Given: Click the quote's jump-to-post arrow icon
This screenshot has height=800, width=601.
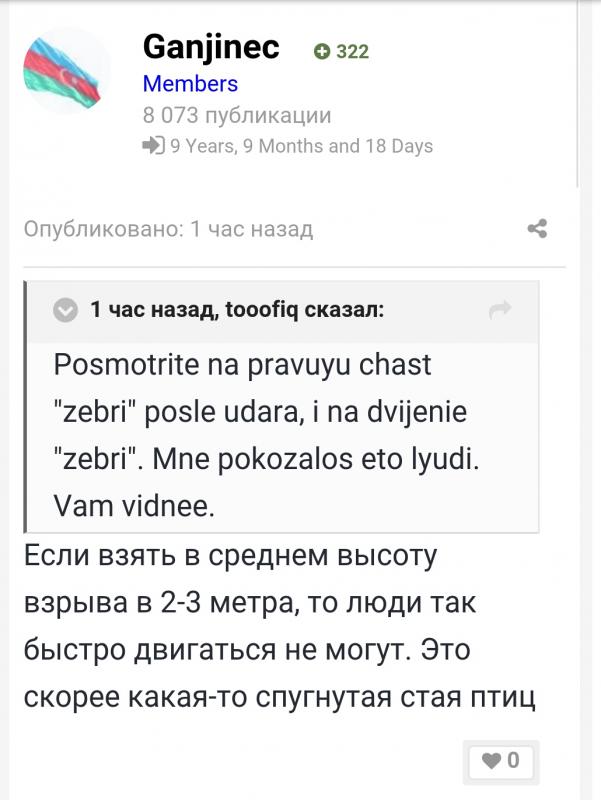Looking at the screenshot, I should 500,311.
